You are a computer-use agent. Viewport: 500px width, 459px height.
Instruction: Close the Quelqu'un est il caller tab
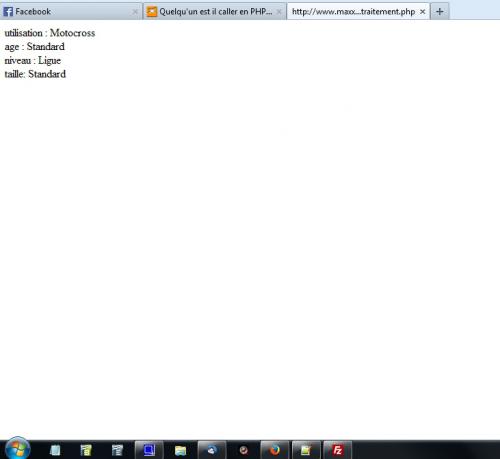click(279, 12)
